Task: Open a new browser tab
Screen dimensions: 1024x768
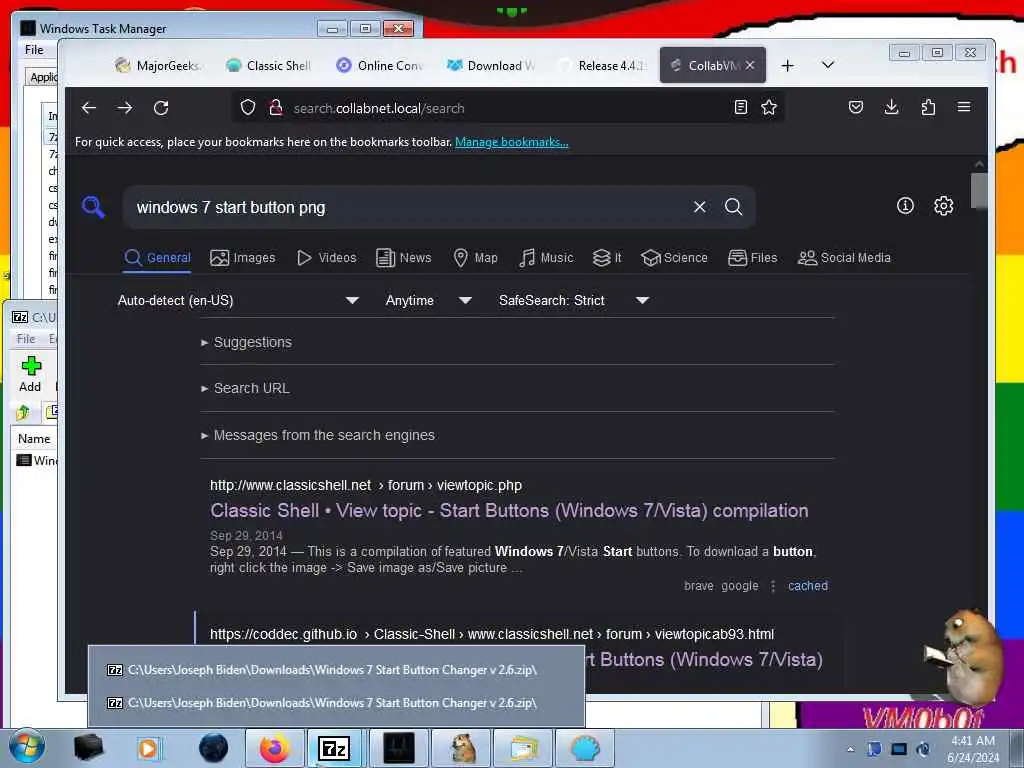Action: click(788, 65)
